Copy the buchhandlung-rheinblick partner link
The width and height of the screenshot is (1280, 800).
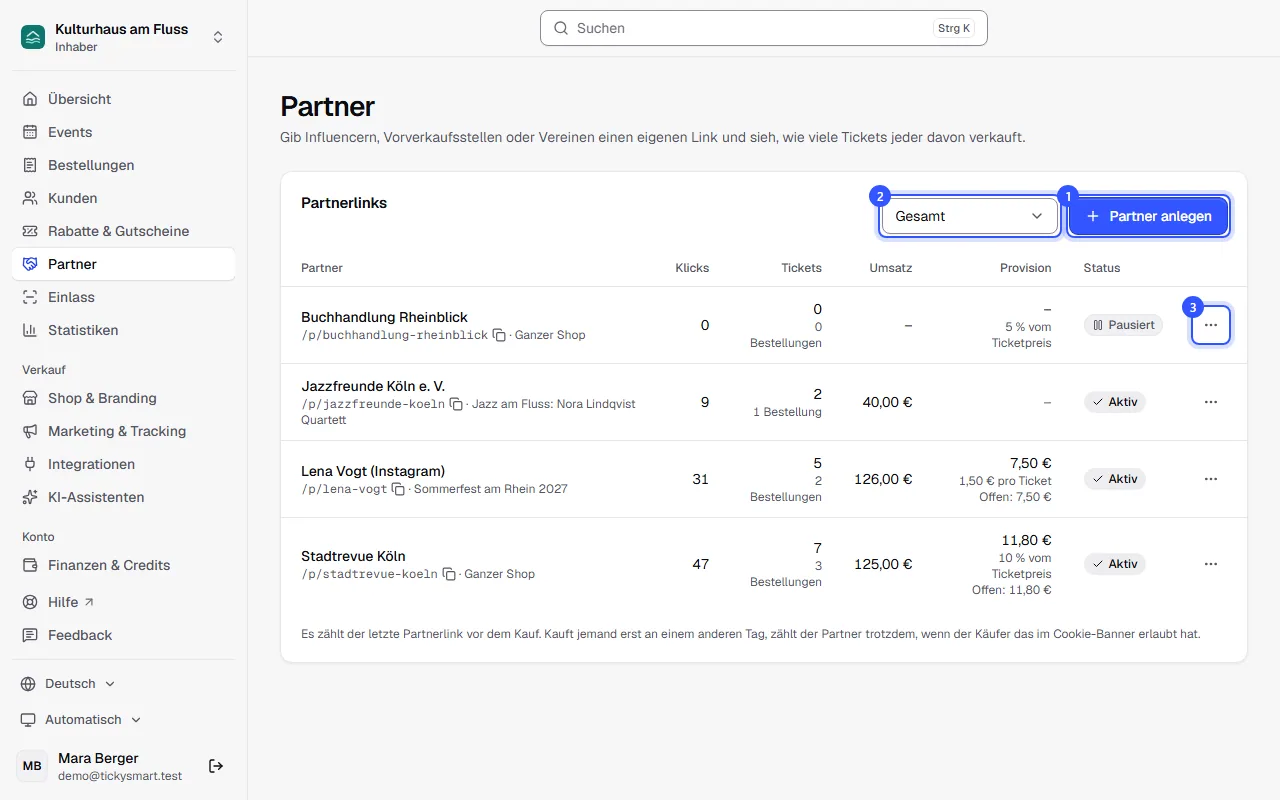click(x=499, y=335)
